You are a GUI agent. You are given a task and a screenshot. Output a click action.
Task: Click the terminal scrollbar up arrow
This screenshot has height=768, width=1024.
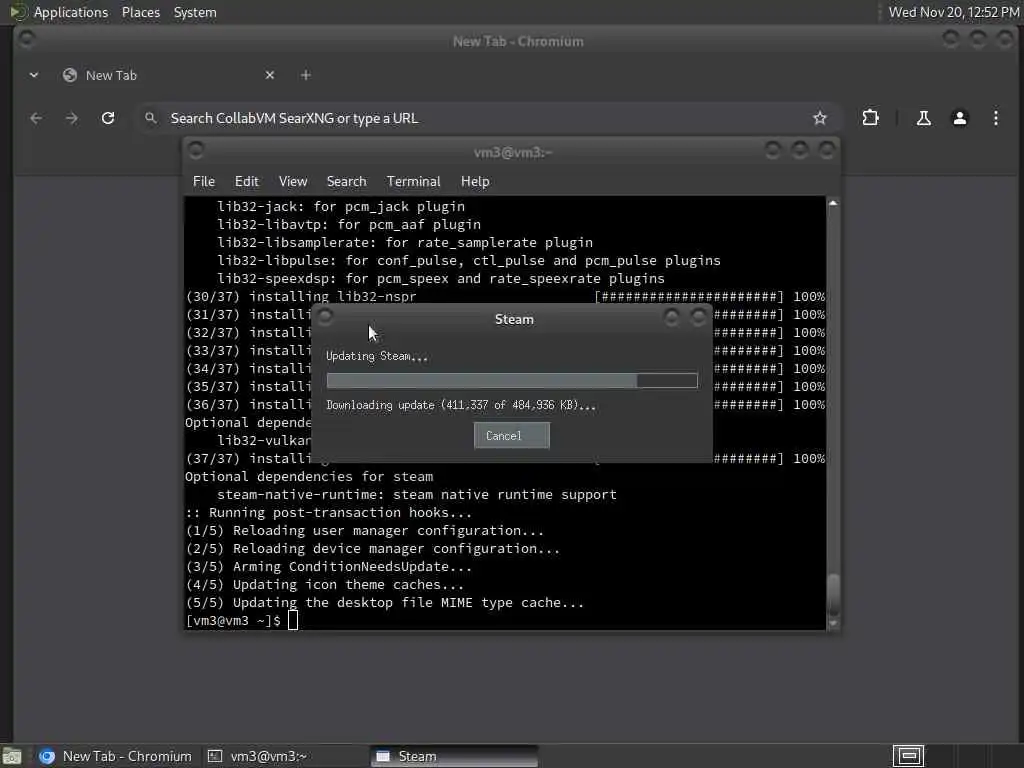833,203
